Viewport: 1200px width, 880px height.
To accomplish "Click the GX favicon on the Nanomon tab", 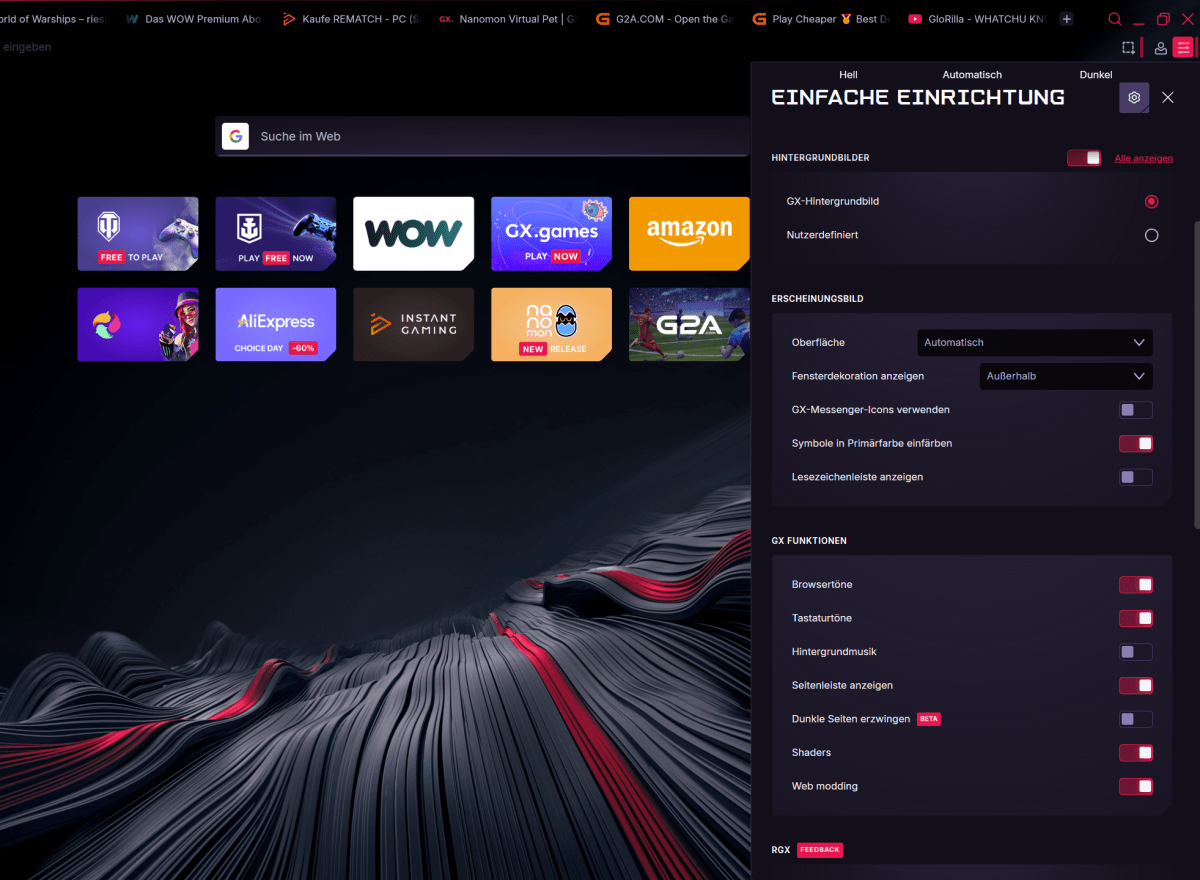I will [x=446, y=18].
